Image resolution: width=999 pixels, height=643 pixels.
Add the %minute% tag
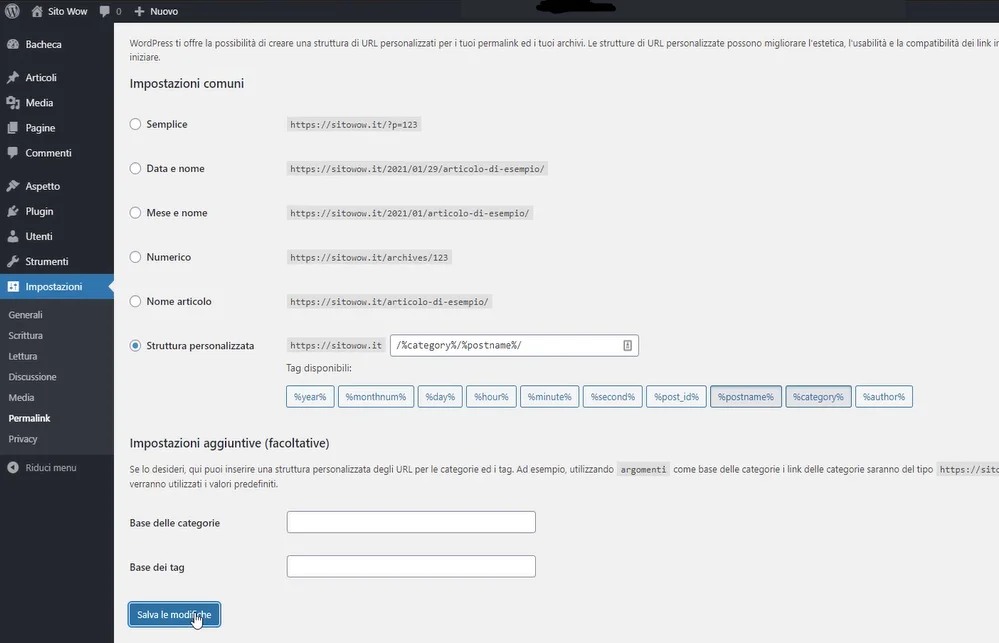coord(550,396)
